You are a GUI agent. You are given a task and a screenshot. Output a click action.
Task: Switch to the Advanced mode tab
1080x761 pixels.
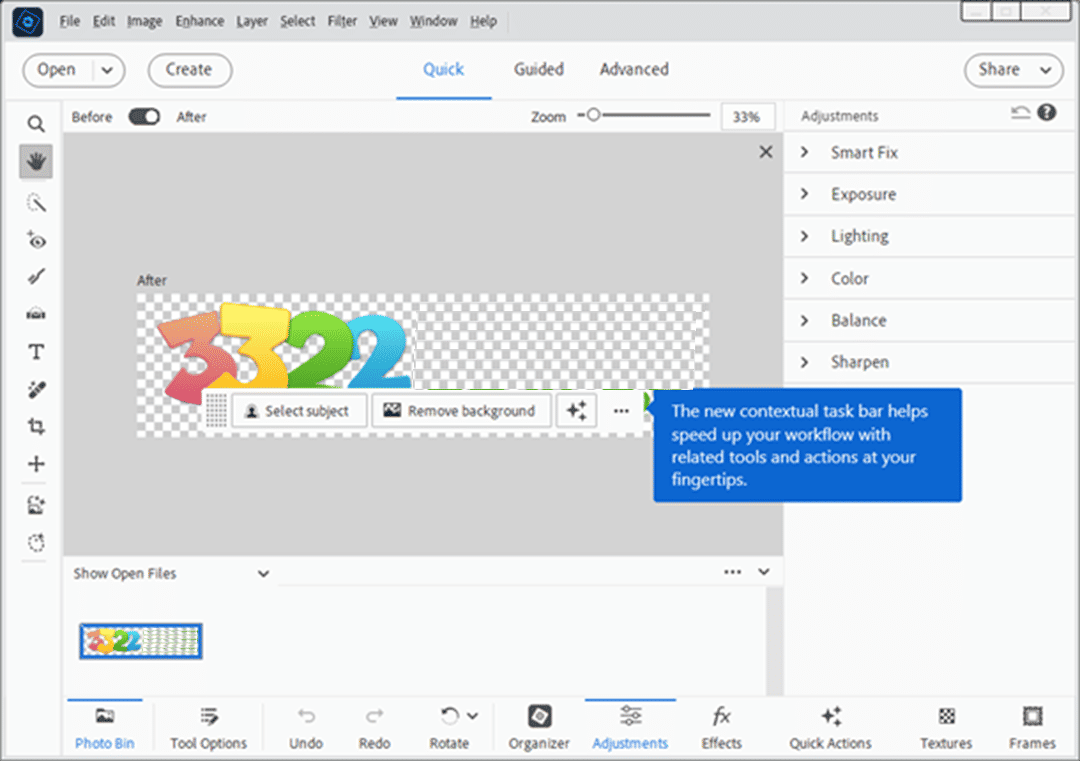tap(634, 70)
